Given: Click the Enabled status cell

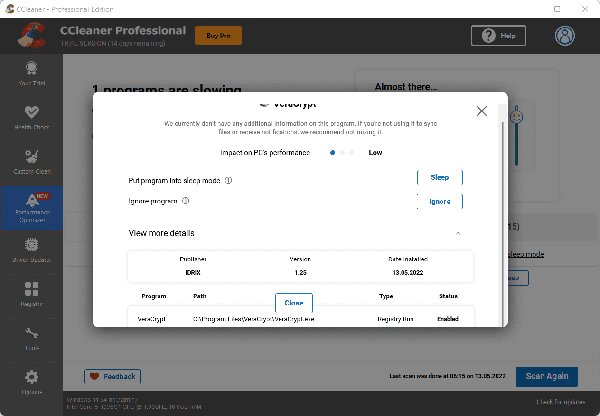Looking at the screenshot, I should coord(448,319).
